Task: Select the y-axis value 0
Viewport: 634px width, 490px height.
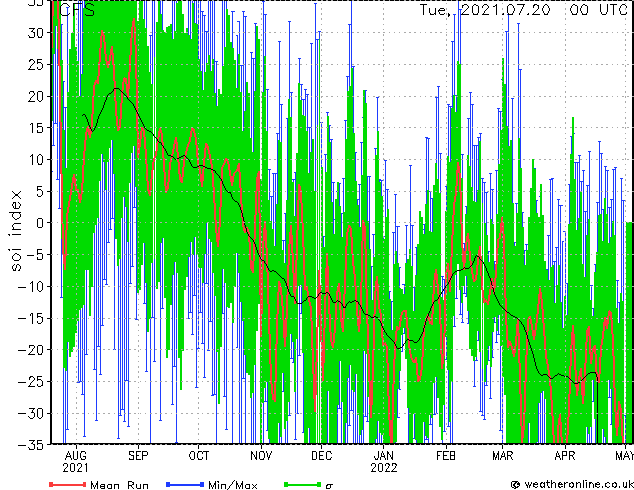Action: click(40, 223)
